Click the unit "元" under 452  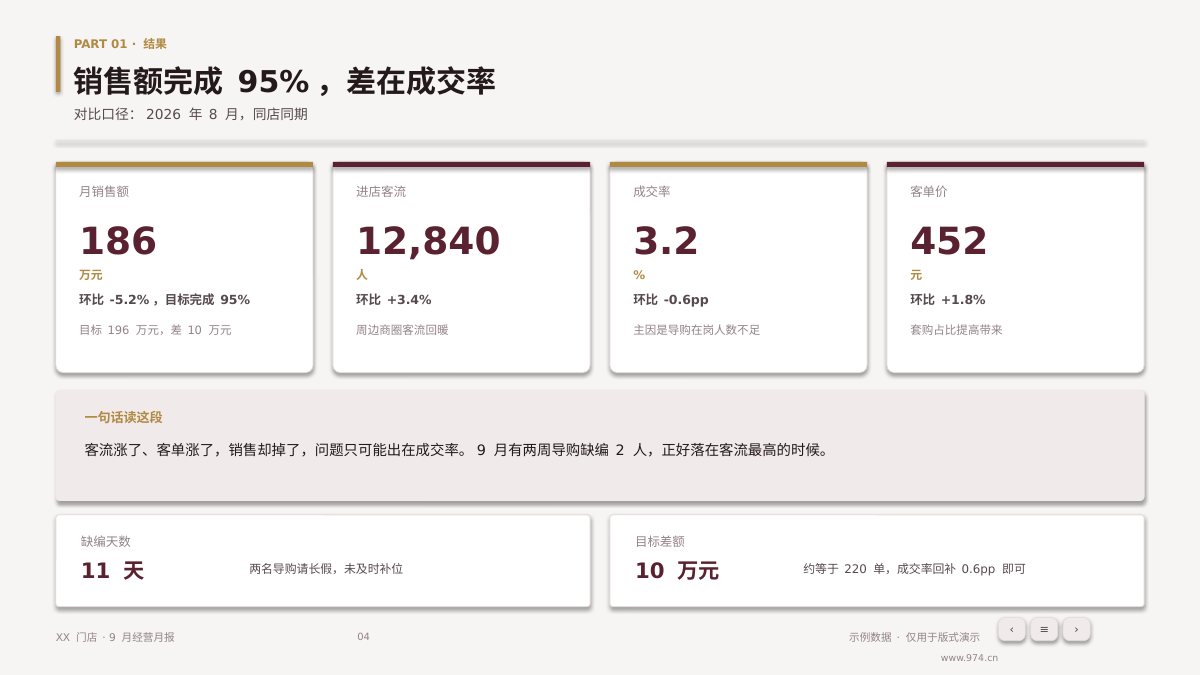(x=916, y=275)
